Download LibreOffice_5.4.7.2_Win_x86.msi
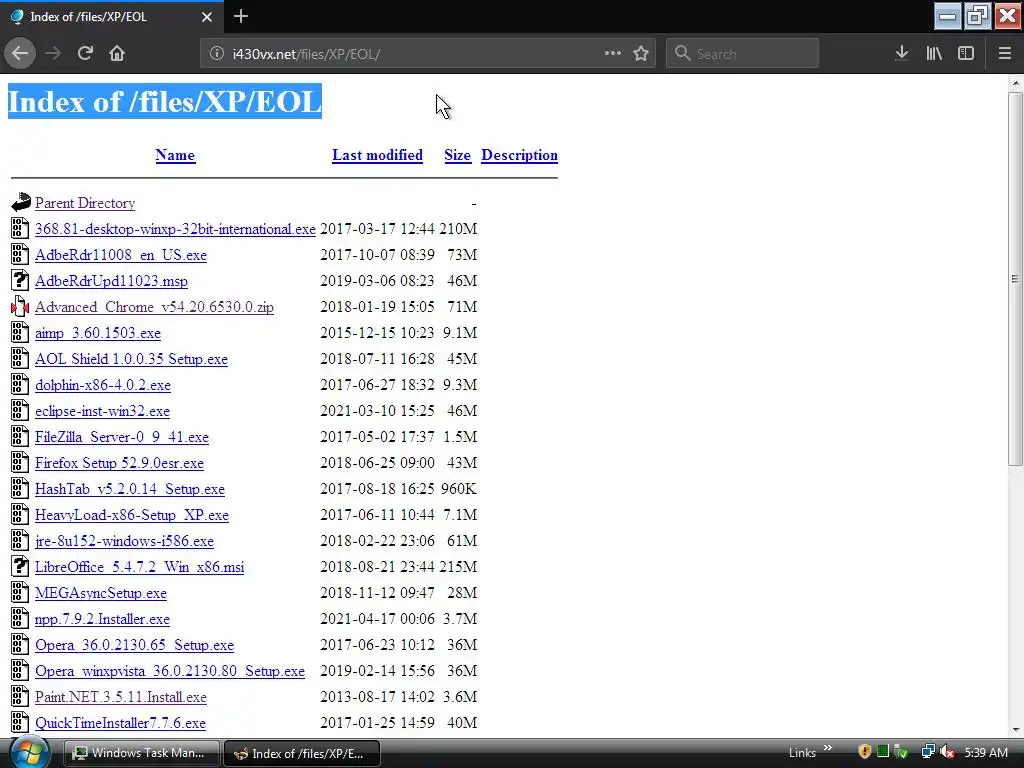This screenshot has height=768, width=1024. [x=140, y=568]
